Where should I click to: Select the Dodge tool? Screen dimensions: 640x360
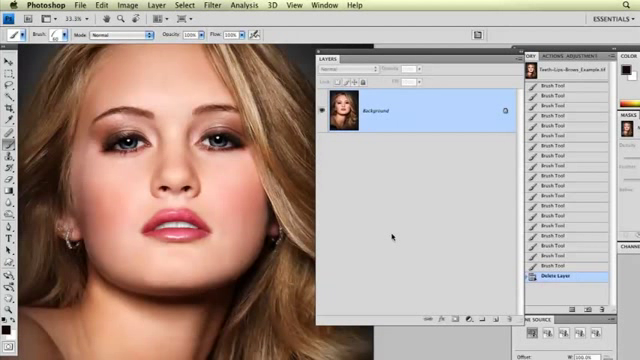pyautogui.click(x=8, y=214)
